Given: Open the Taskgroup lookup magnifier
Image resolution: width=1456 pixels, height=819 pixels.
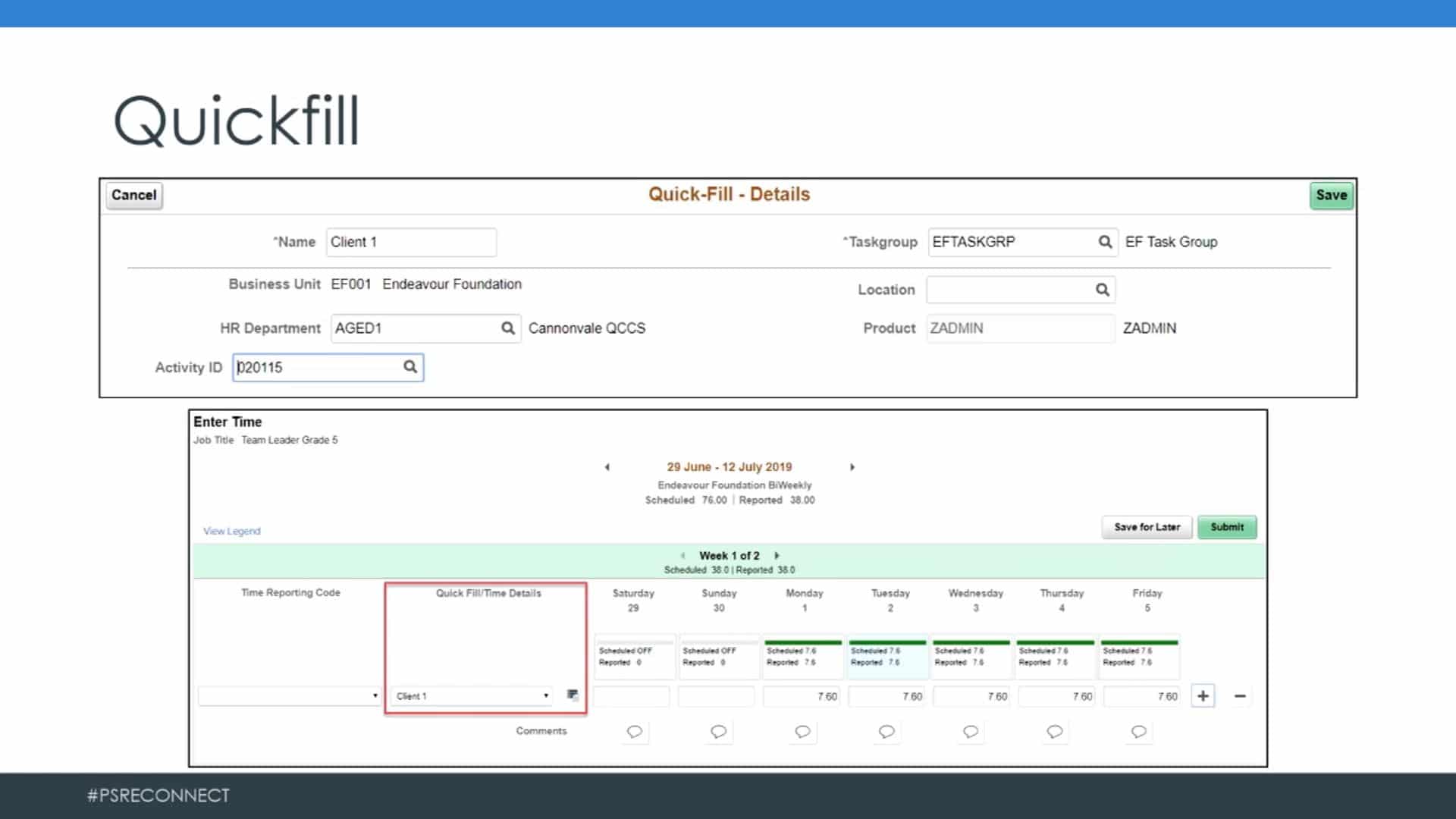Looking at the screenshot, I should point(1105,242).
